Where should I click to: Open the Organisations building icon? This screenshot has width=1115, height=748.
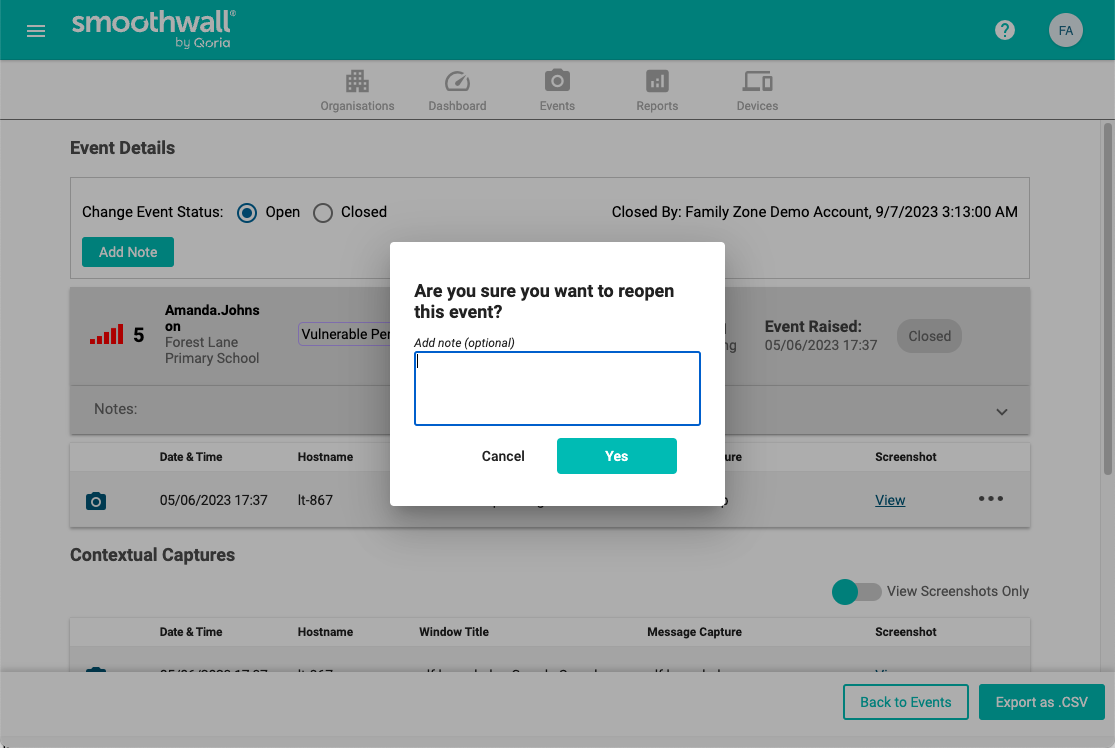(x=357, y=81)
